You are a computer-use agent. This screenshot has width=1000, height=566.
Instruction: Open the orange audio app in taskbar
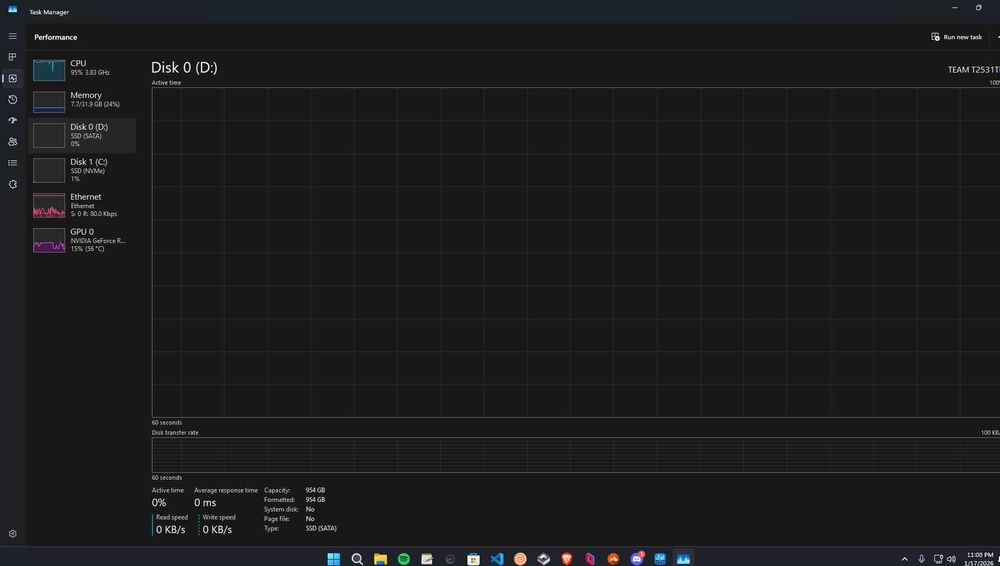(614, 559)
